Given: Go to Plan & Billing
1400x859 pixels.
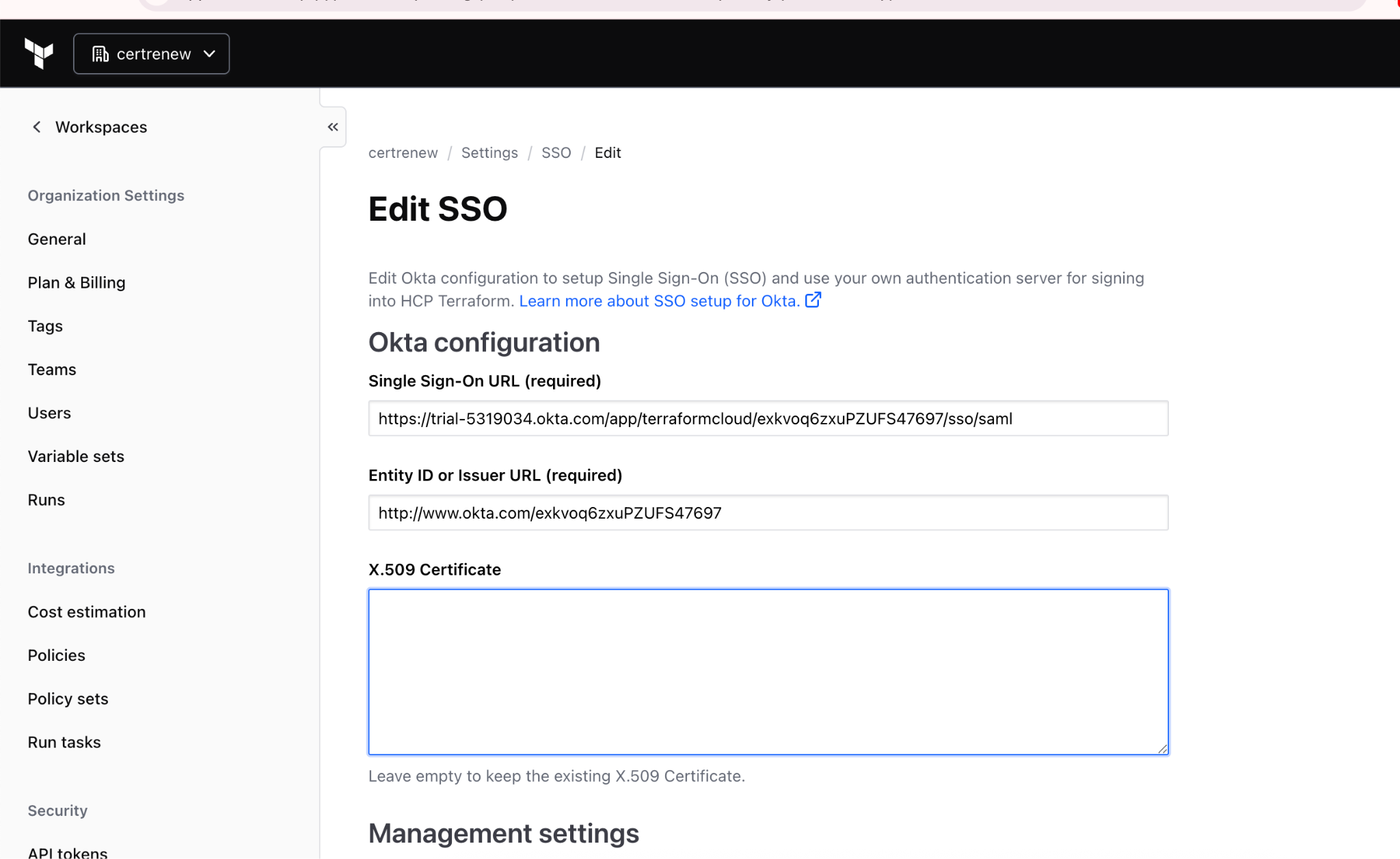Looking at the screenshot, I should (x=77, y=283).
